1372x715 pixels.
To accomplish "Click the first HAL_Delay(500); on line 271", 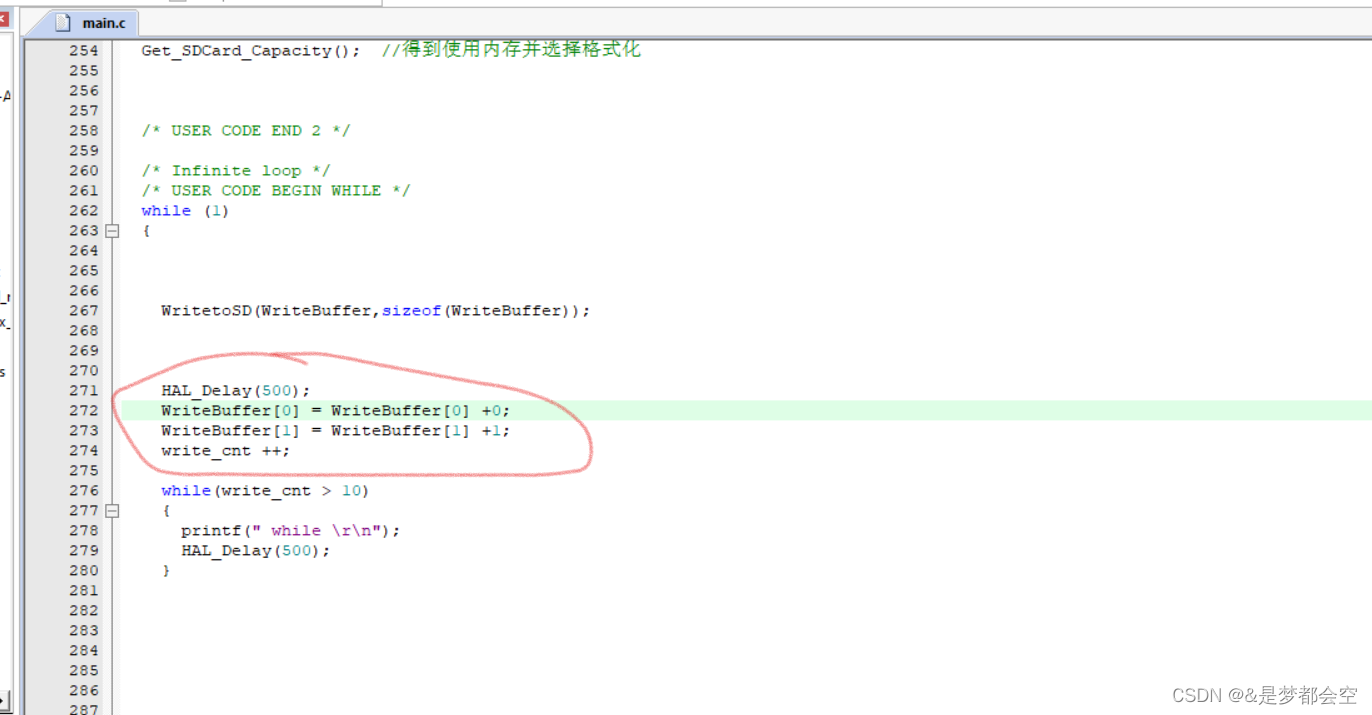I will click(x=236, y=391).
